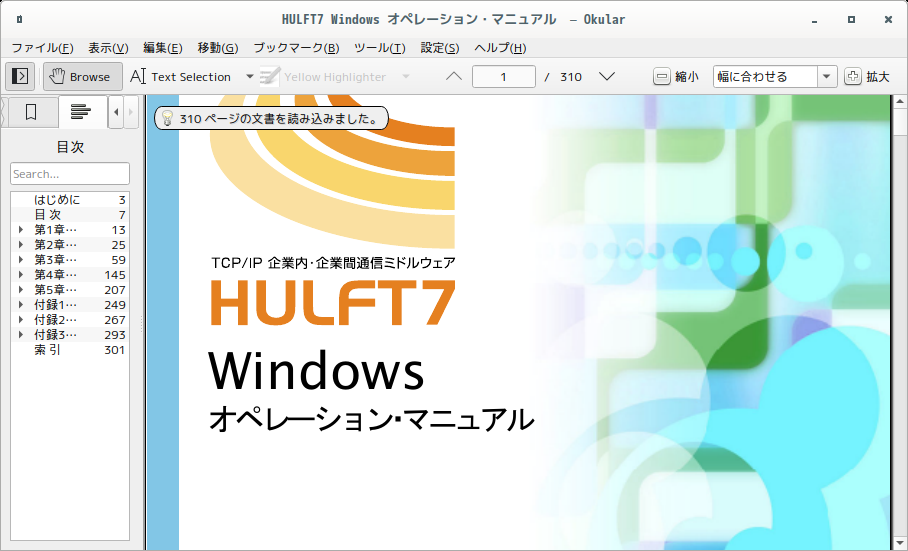The image size is (908, 551).
Task: Open the 幅に合わせる zoom combo box
Action: coord(775,76)
